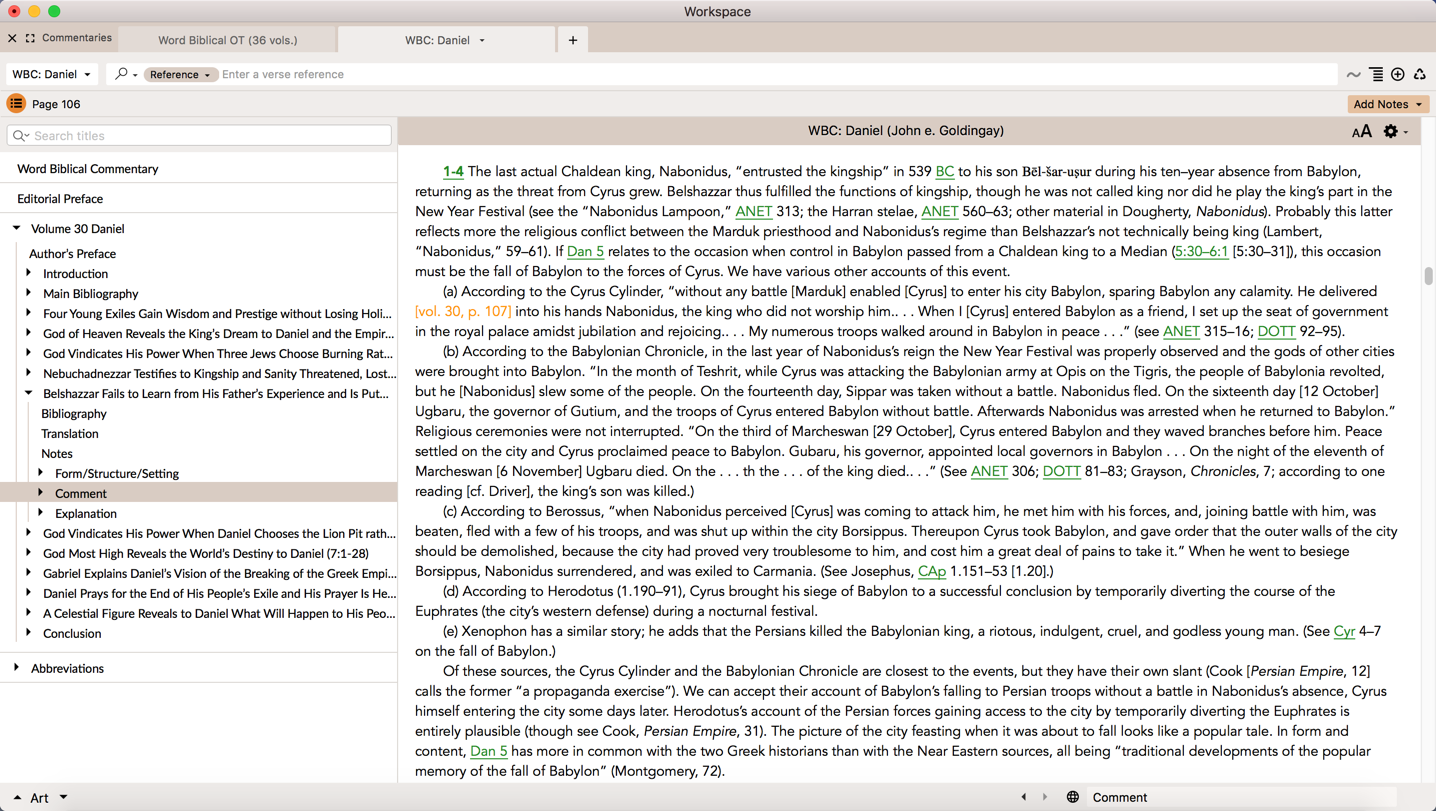Expand the selected Comment tree node

coord(41,493)
